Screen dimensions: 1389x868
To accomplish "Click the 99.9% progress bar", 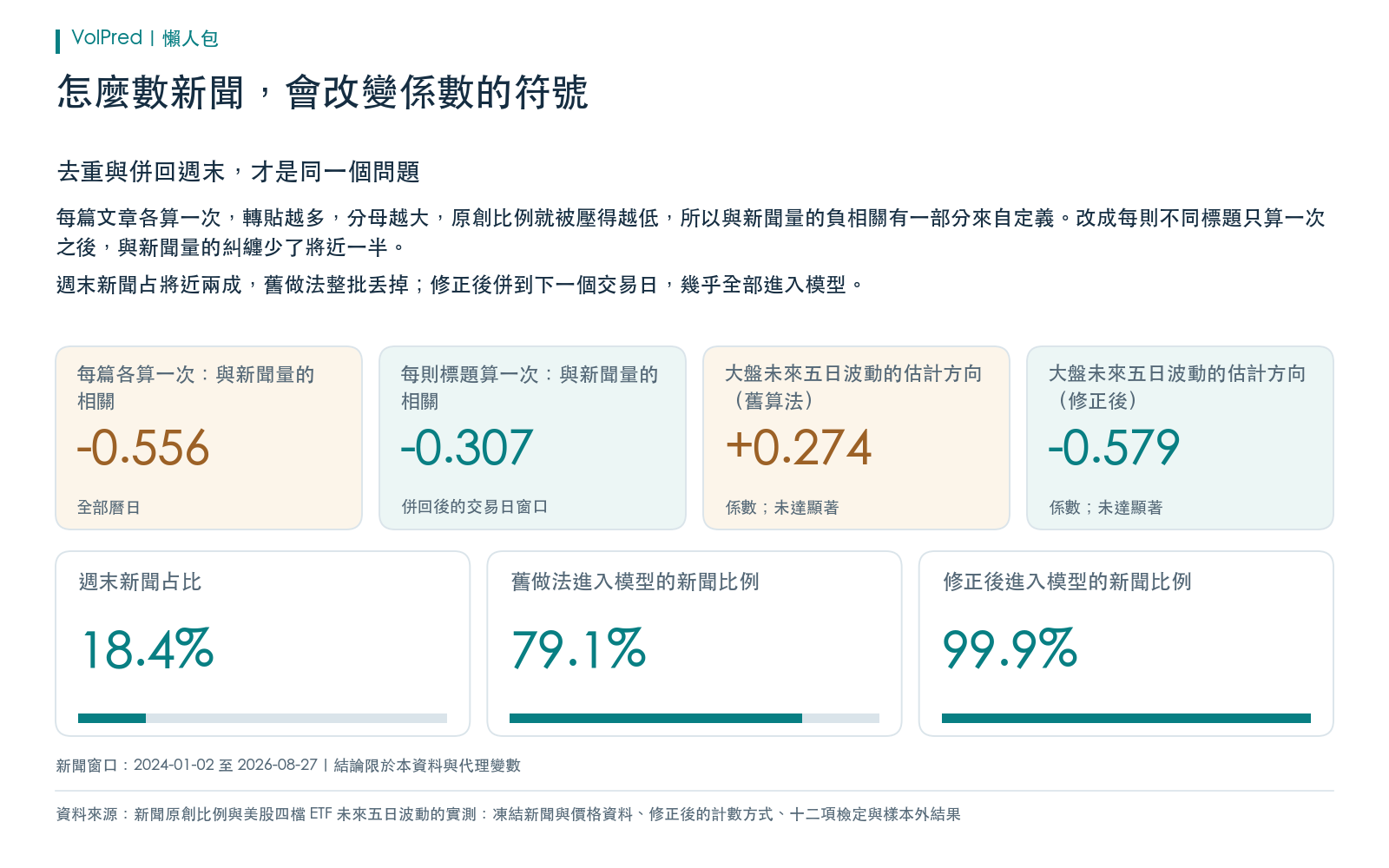I will tap(1126, 718).
